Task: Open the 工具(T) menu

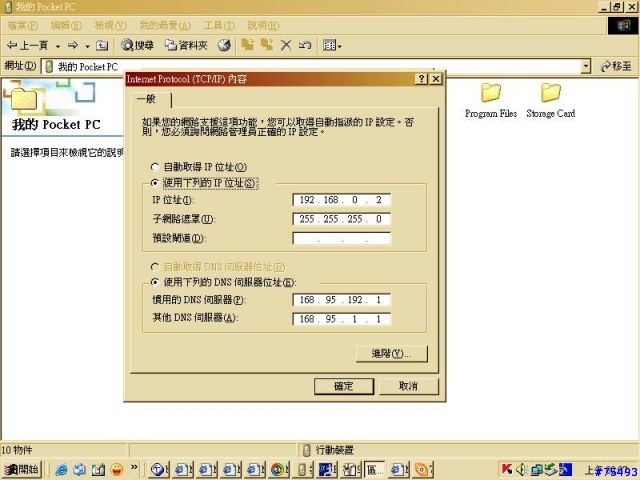Action: [x=219, y=26]
